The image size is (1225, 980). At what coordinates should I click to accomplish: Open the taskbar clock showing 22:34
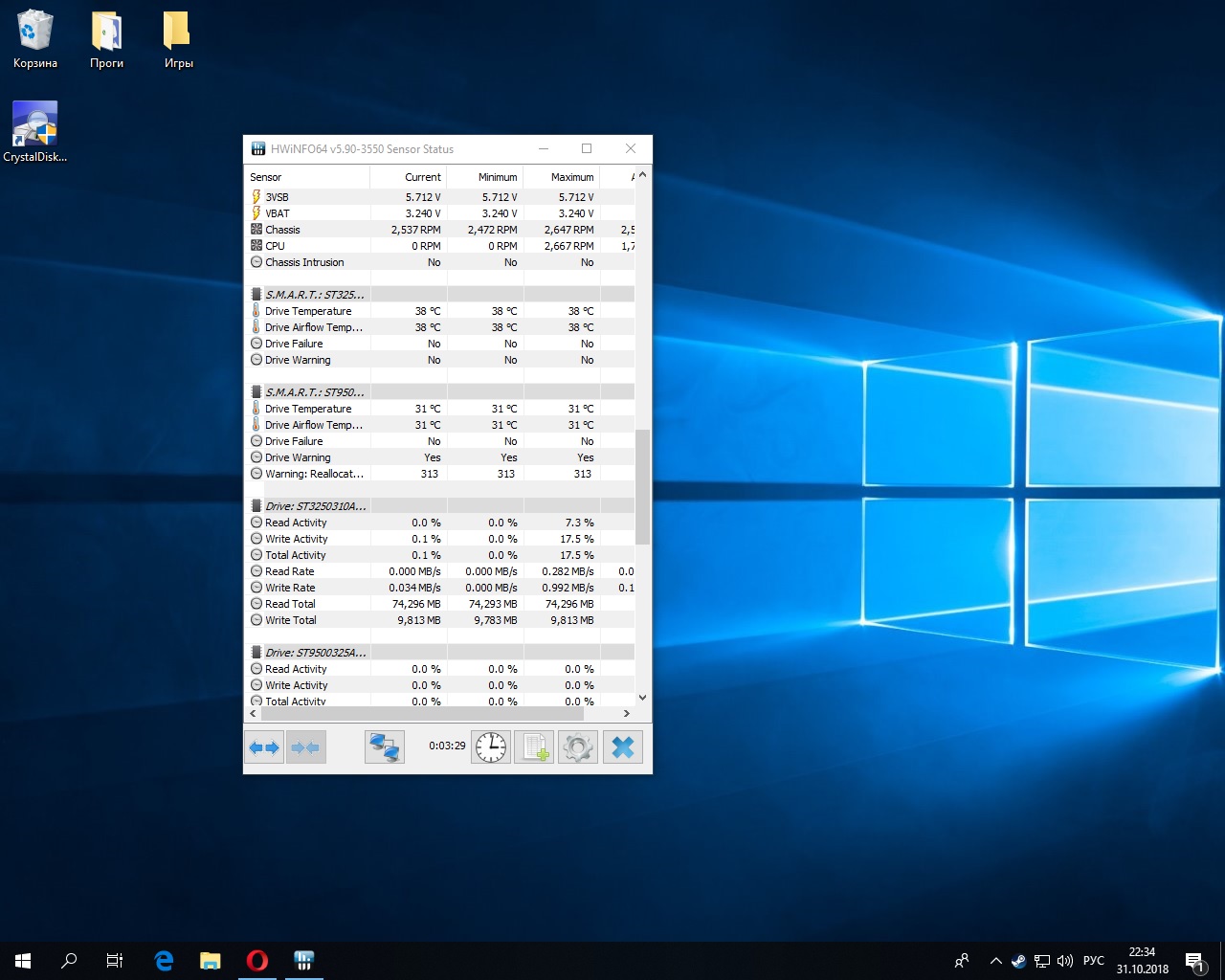coord(1142,961)
